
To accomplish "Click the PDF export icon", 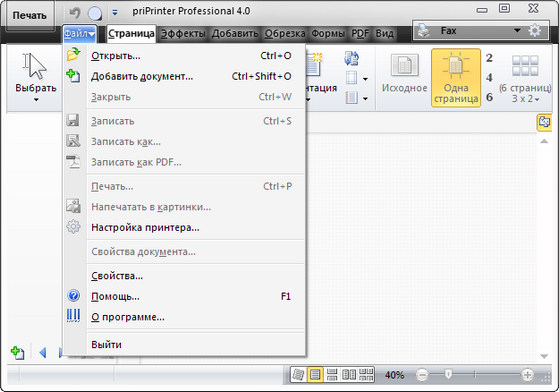I will pos(73,161).
